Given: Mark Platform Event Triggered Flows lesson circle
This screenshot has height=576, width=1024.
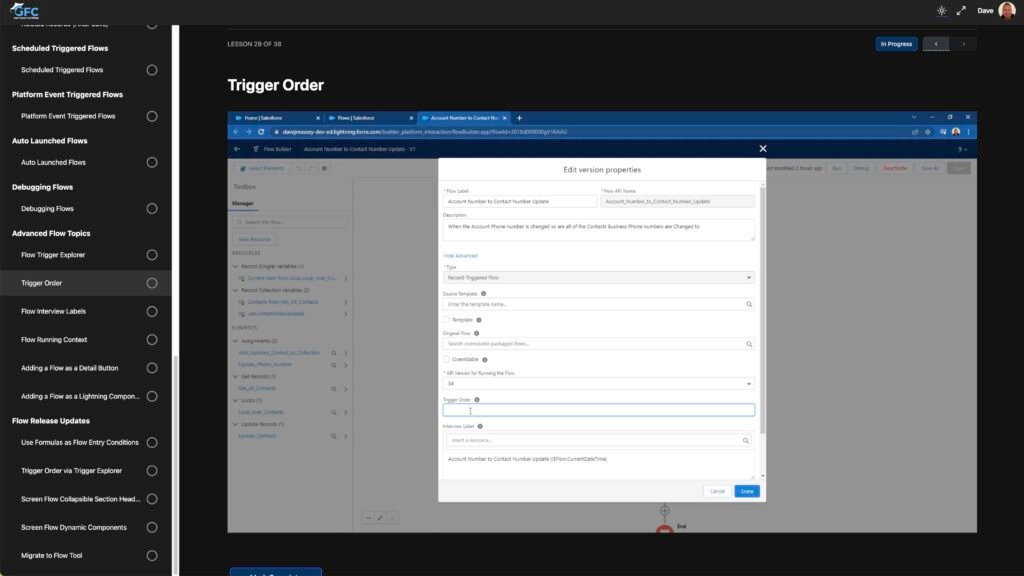Looking at the screenshot, I should [152, 116].
